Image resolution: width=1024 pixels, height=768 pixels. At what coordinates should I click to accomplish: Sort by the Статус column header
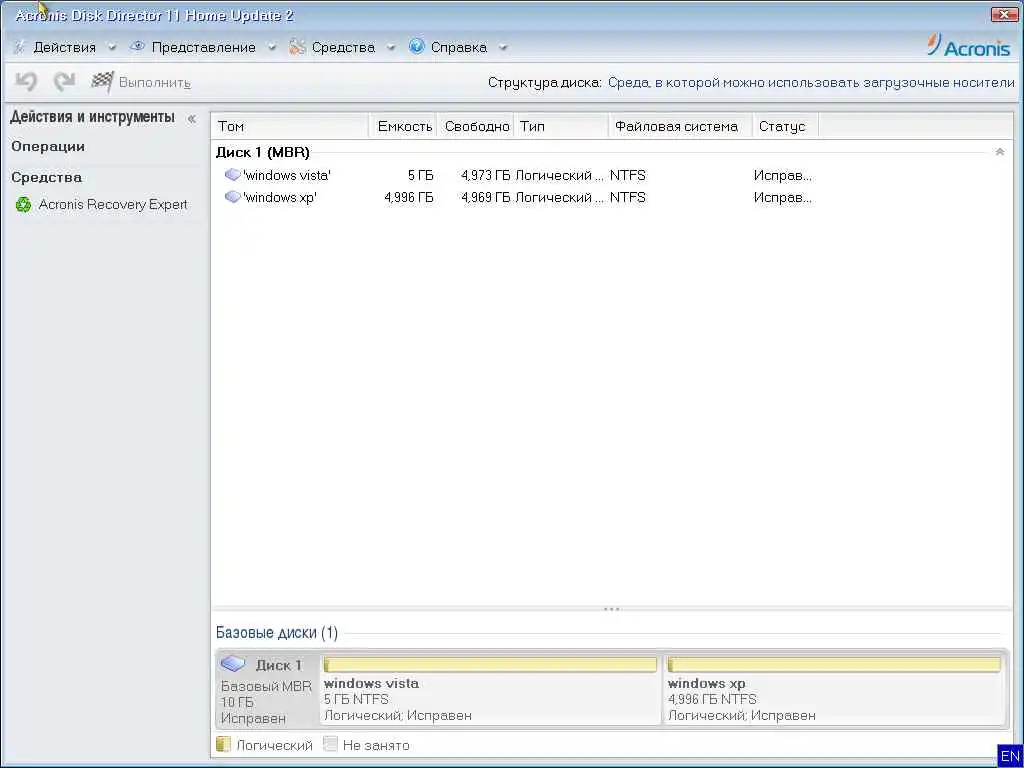pyautogui.click(x=786, y=126)
